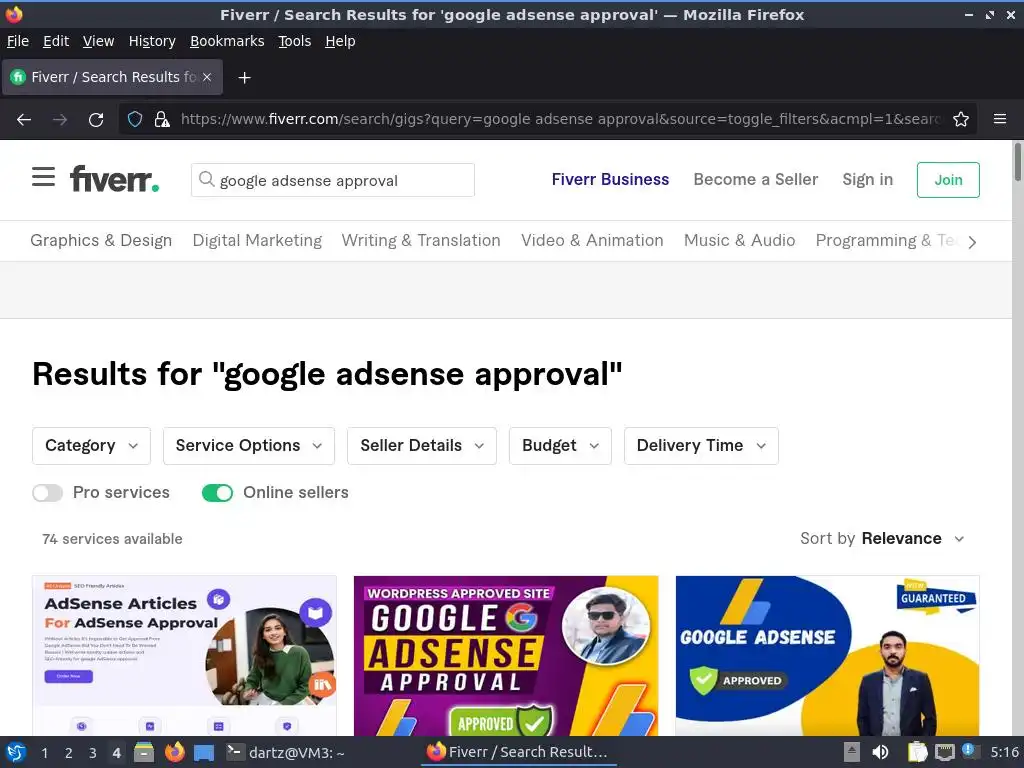Screen dimensions: 1024x768
Task: Click the site security padlock icon
Action: click(x=161, y=120)
